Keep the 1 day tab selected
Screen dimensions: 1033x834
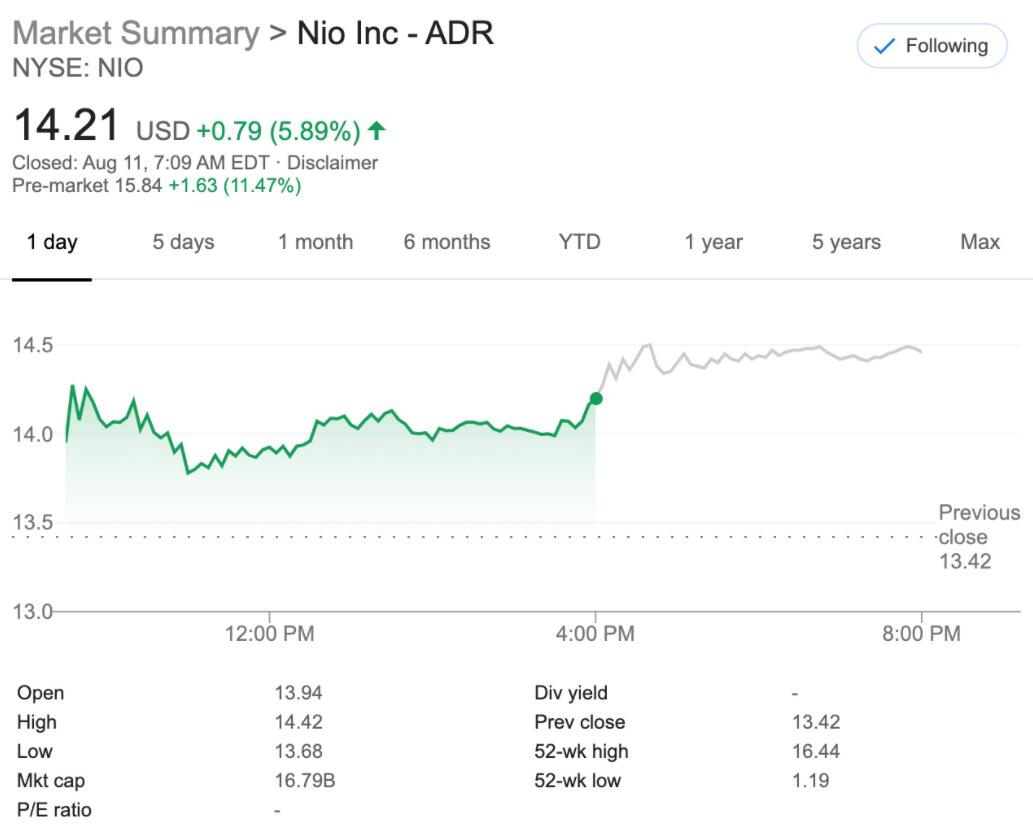[x=53, y=242]
